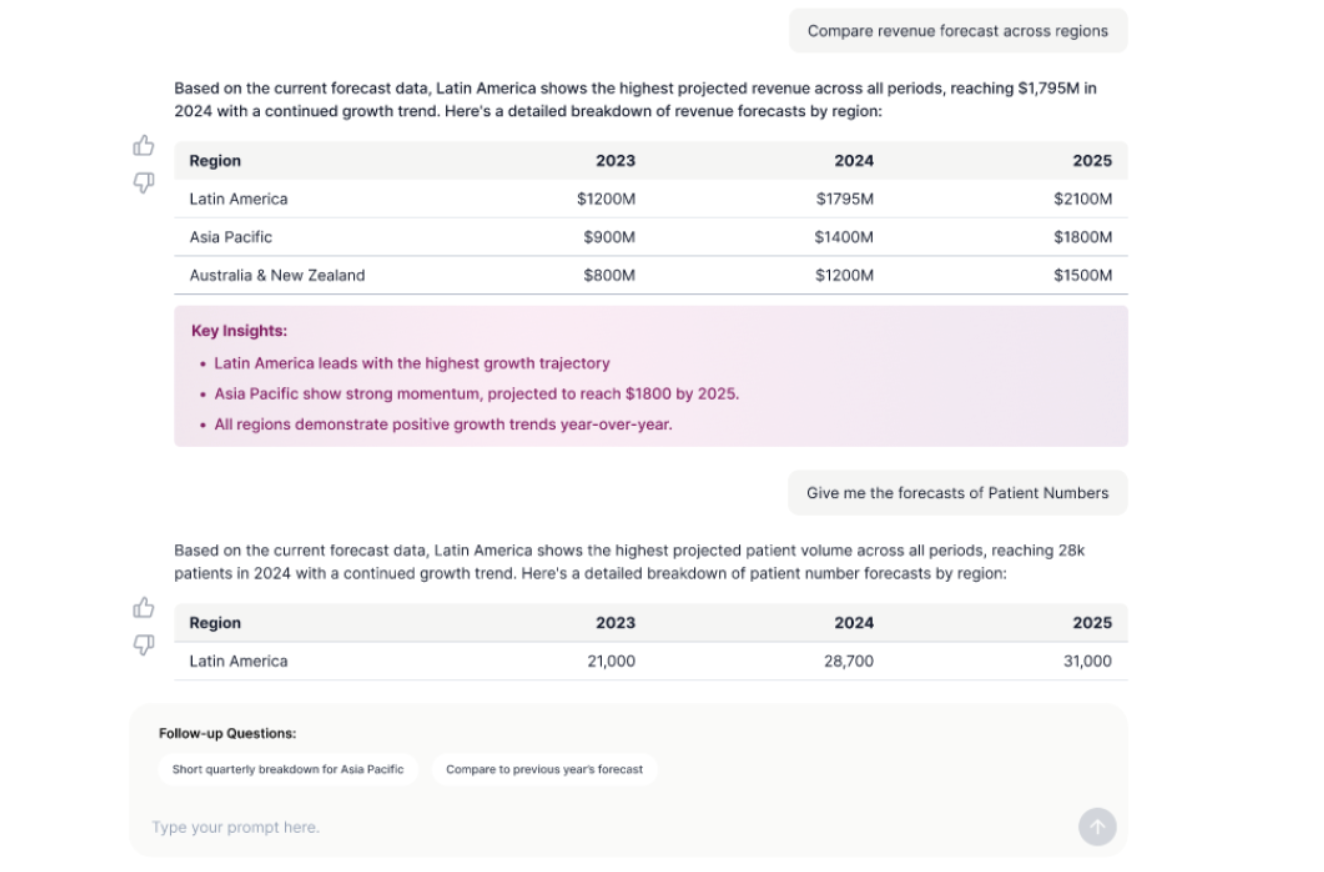This screenshot has height=872, width=1324.
Task: Choose 'Compare to previous year's forecast' suggestion
Action: click(544, 770)
